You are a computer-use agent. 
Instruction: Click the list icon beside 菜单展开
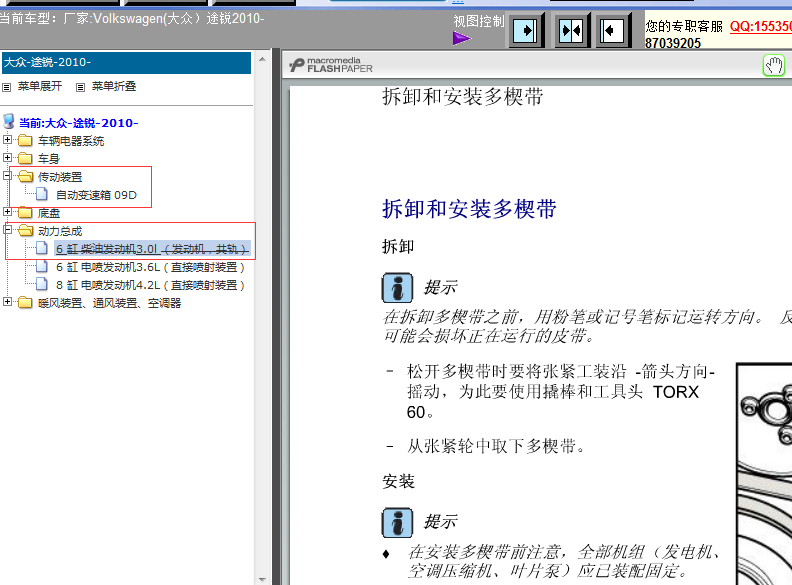[7, 87]
